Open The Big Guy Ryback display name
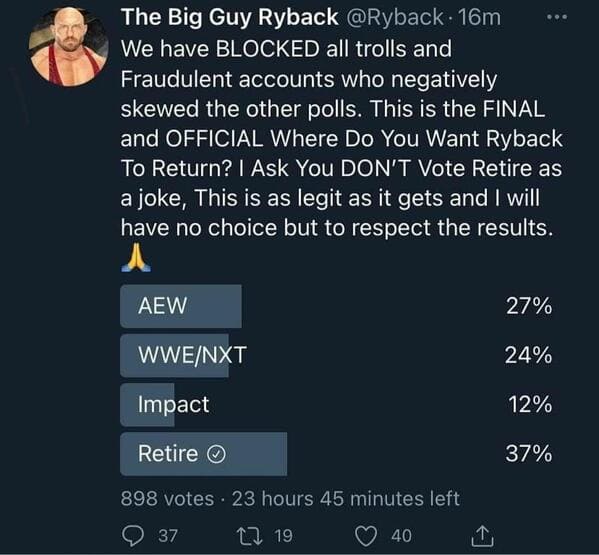599x555 pixels. tap(230, 17)
